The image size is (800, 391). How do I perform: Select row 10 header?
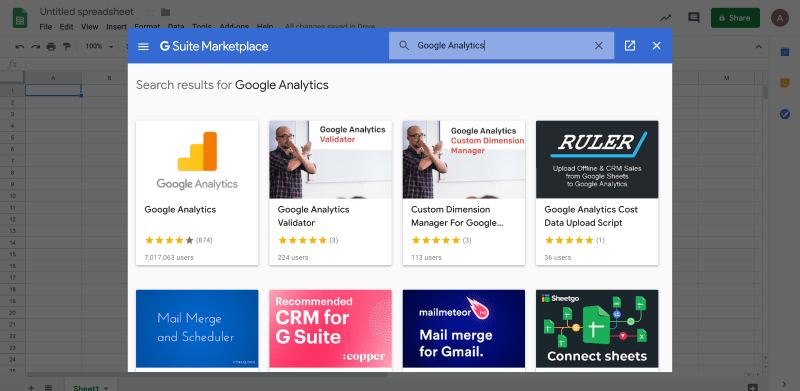click(12, 196)
